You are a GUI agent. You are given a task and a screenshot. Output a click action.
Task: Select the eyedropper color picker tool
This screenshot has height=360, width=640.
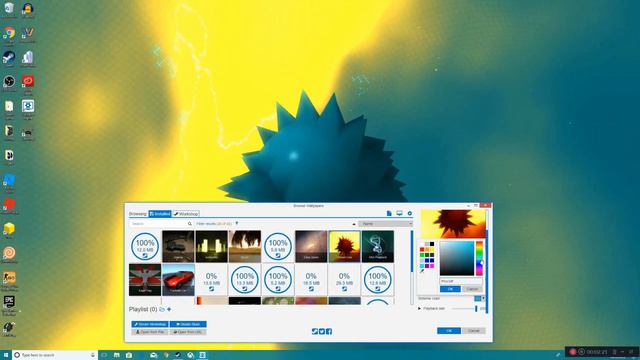422,271
